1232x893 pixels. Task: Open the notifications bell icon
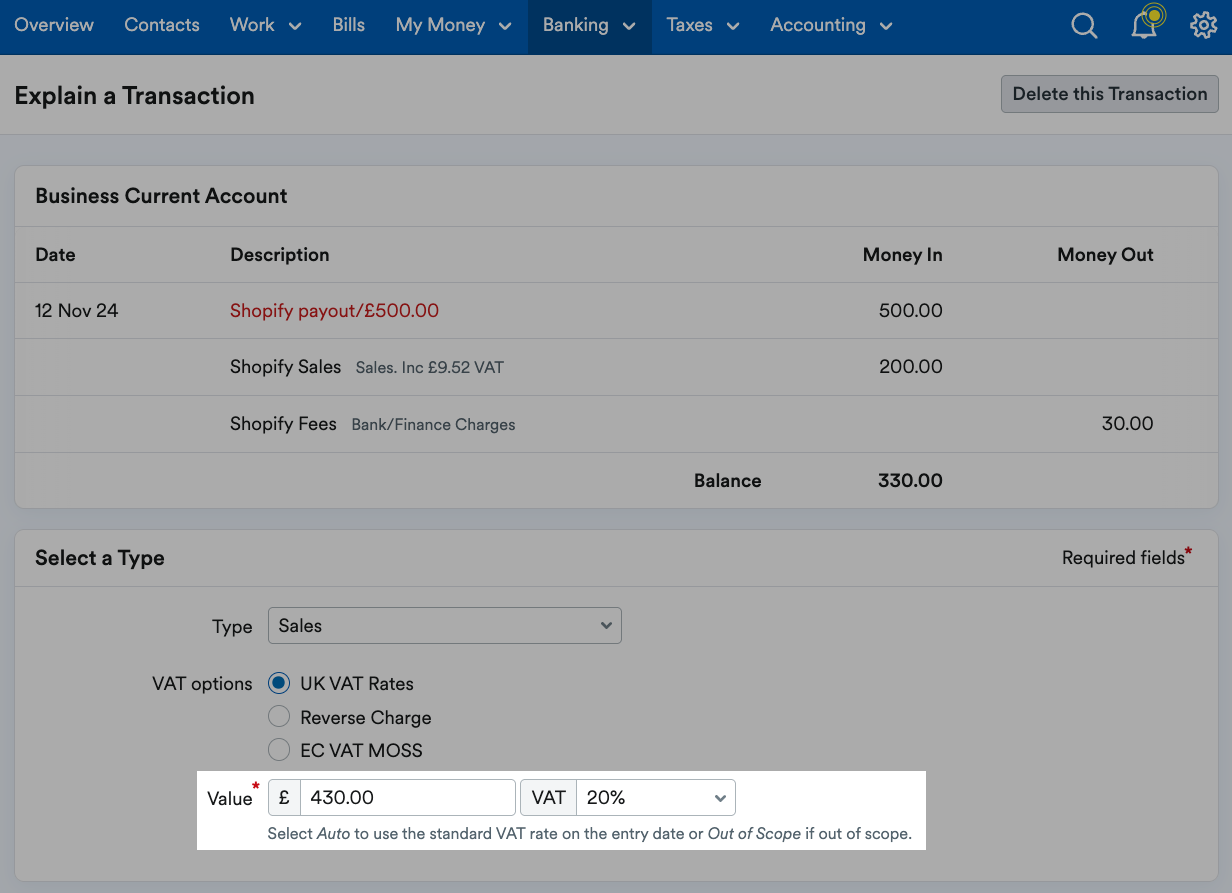tap(1146, 24)
